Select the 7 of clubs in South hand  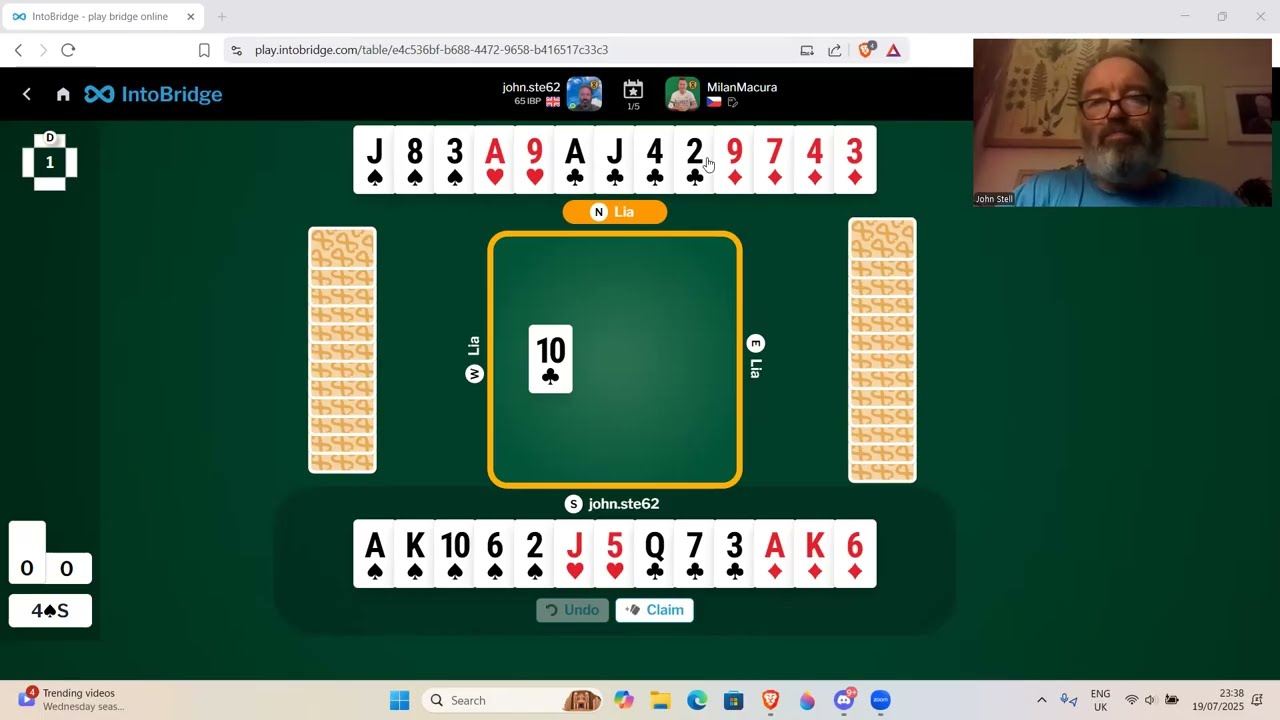point(694,554)
